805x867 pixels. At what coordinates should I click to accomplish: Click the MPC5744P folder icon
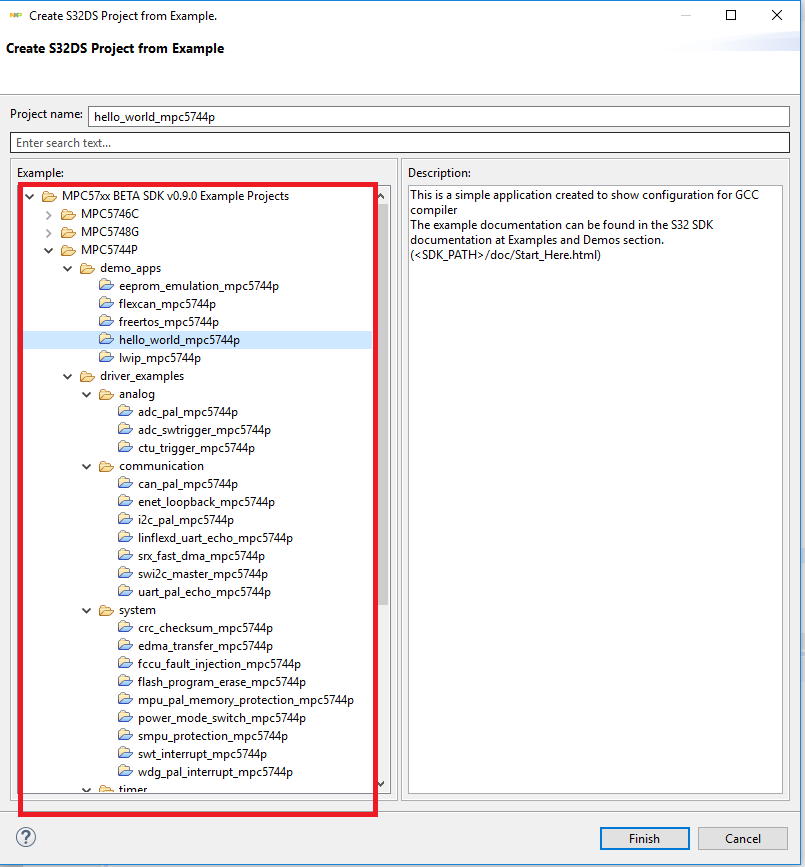click(x=69, y=250)
